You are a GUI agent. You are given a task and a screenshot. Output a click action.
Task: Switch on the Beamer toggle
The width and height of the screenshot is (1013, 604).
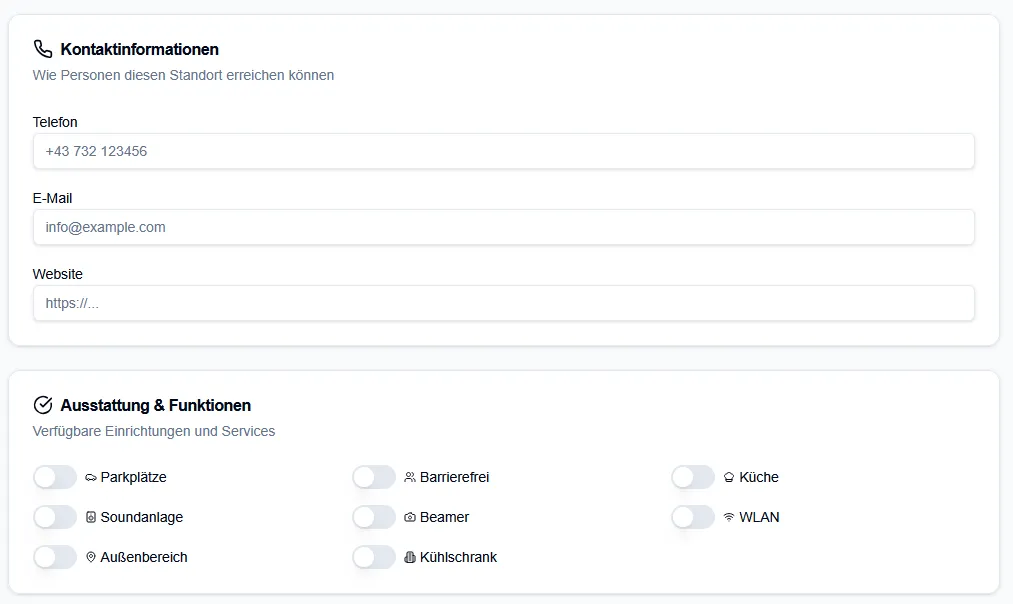[x=374, y=517]
